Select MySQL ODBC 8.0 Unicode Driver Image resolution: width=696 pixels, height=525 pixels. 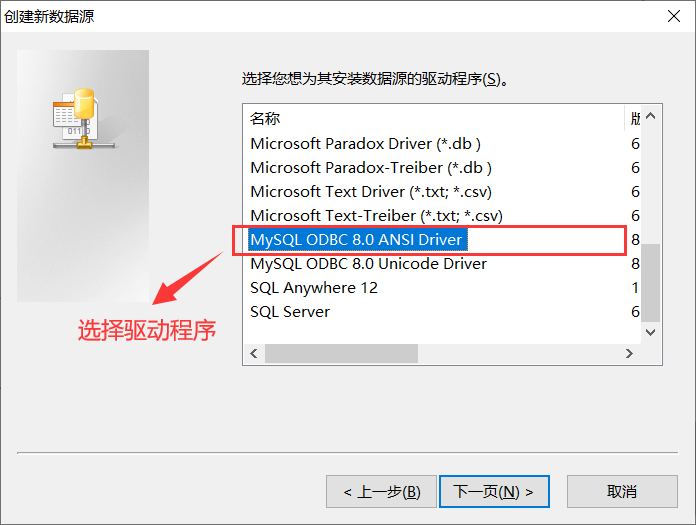(x=368, y=264)
